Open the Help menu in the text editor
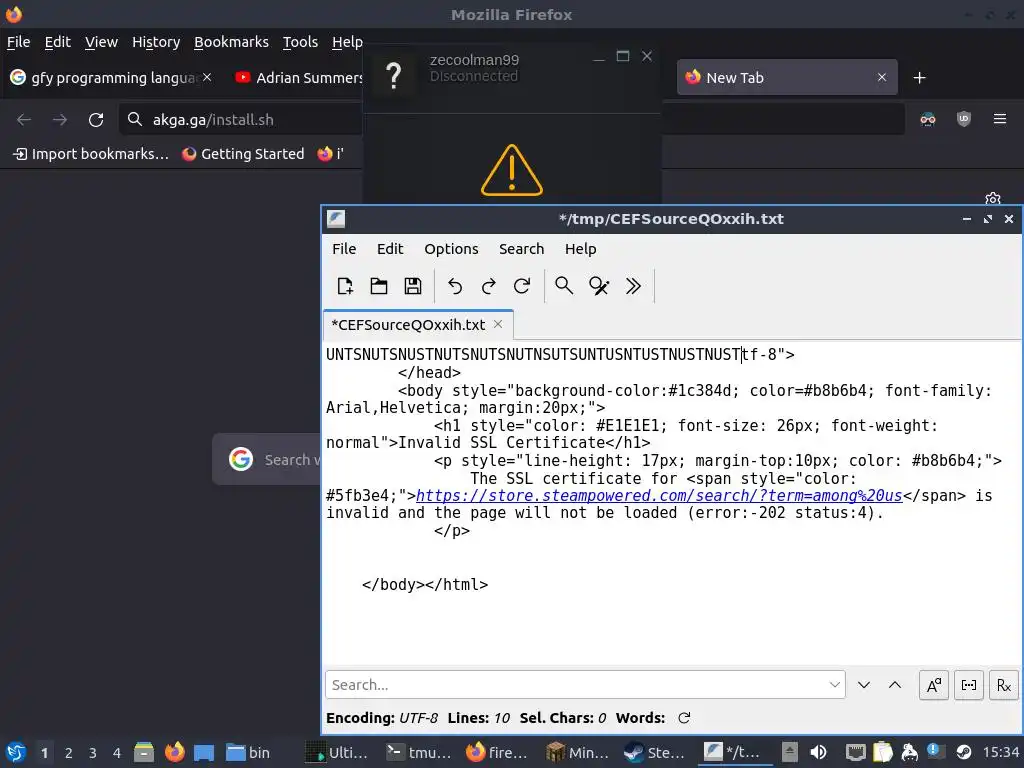Viewport: 1024px width, 768px height. tap(581, 249)
